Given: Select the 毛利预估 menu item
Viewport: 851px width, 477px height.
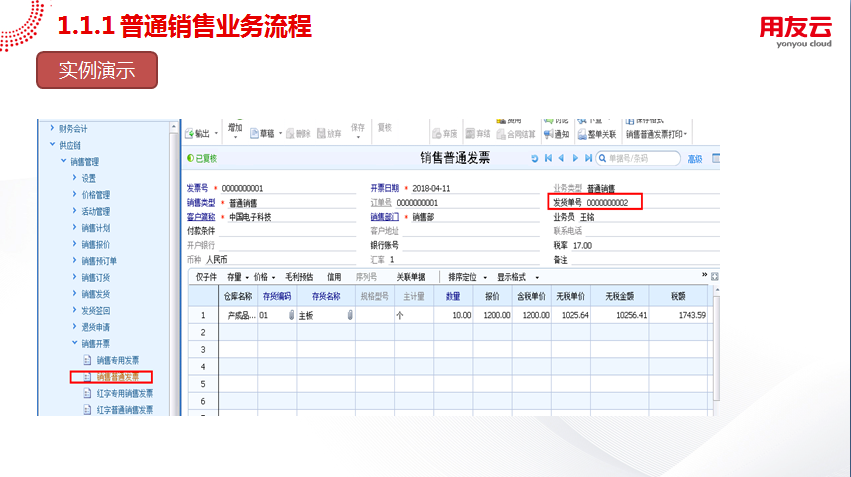Looking at the screenshot, I should tap(299, 277).
